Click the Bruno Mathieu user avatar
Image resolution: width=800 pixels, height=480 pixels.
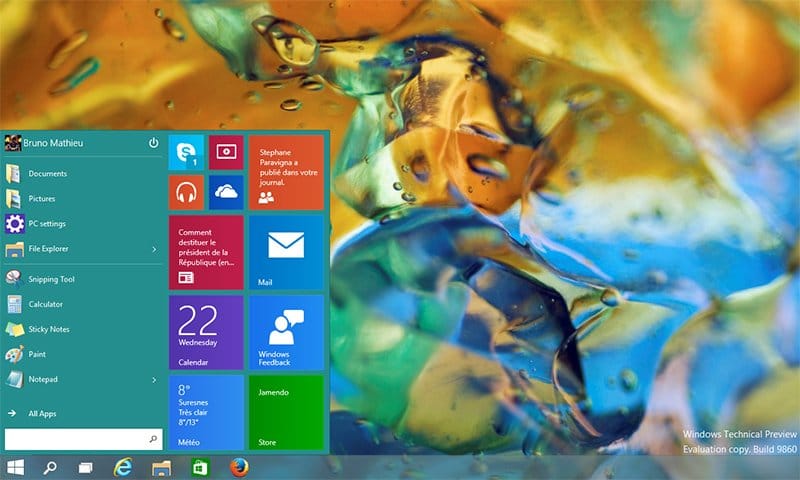pyautogui.click(x=13, y=143)
